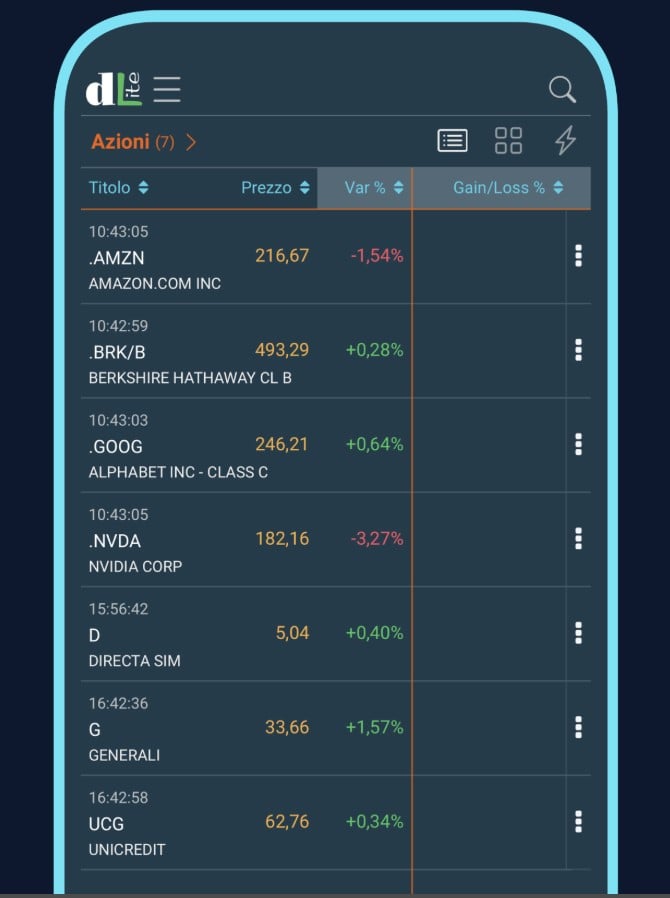Open three-dot options for Generali row
This screenshot has height=898, width=670.
[578, 727]
